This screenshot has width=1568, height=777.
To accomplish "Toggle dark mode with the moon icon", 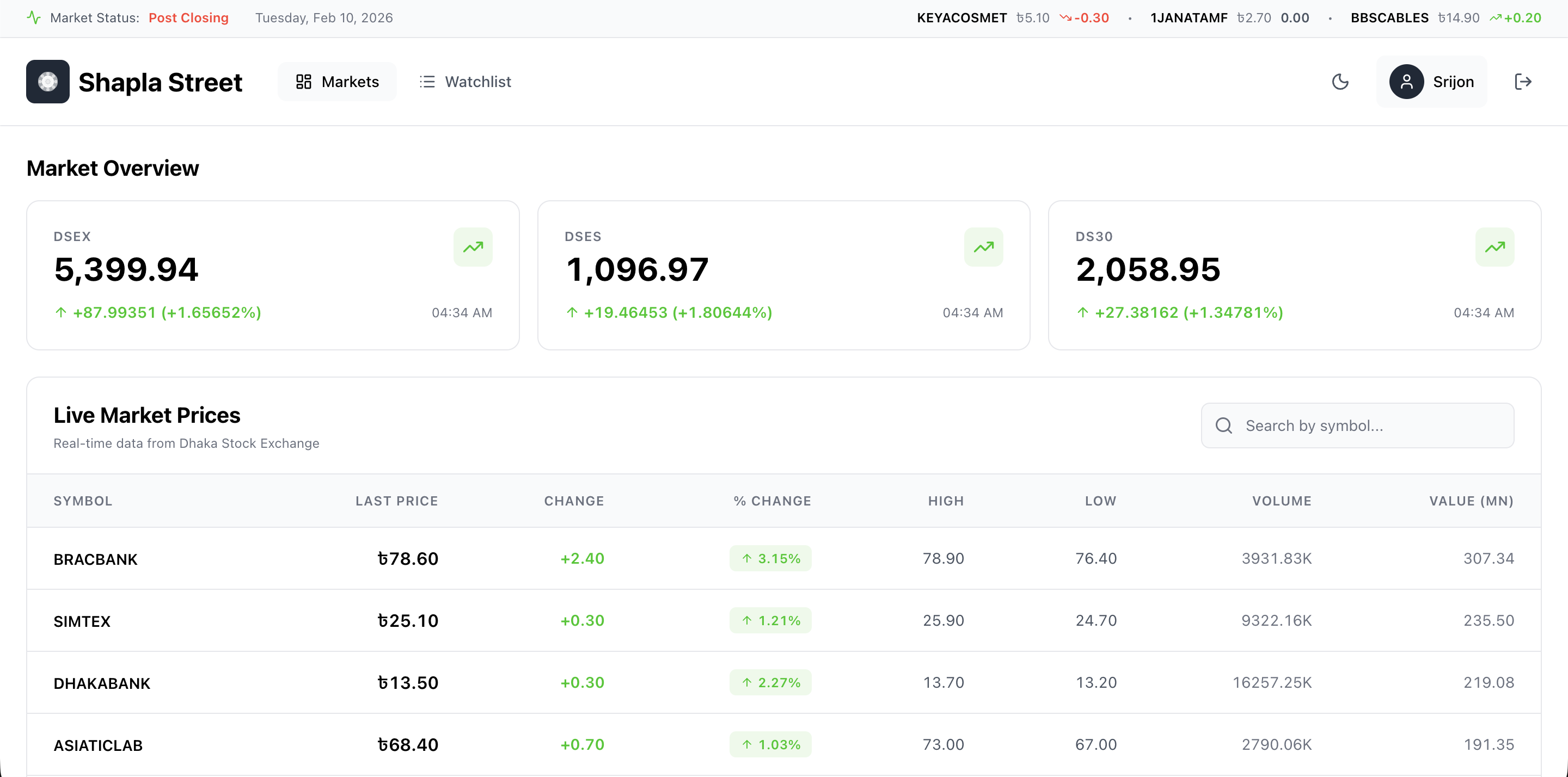I will 1340,82.
